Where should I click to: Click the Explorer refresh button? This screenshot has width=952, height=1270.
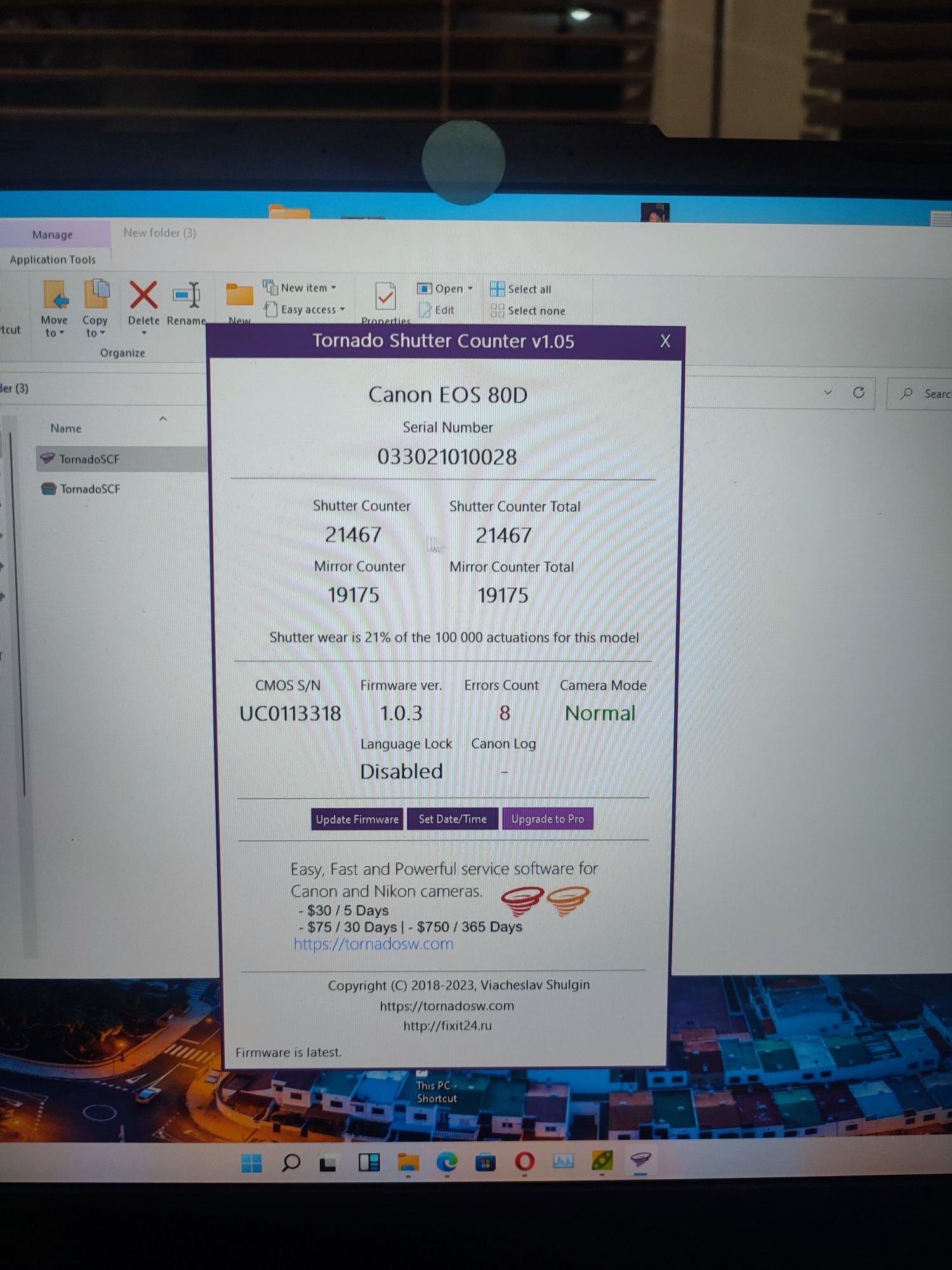coord(859,392)
